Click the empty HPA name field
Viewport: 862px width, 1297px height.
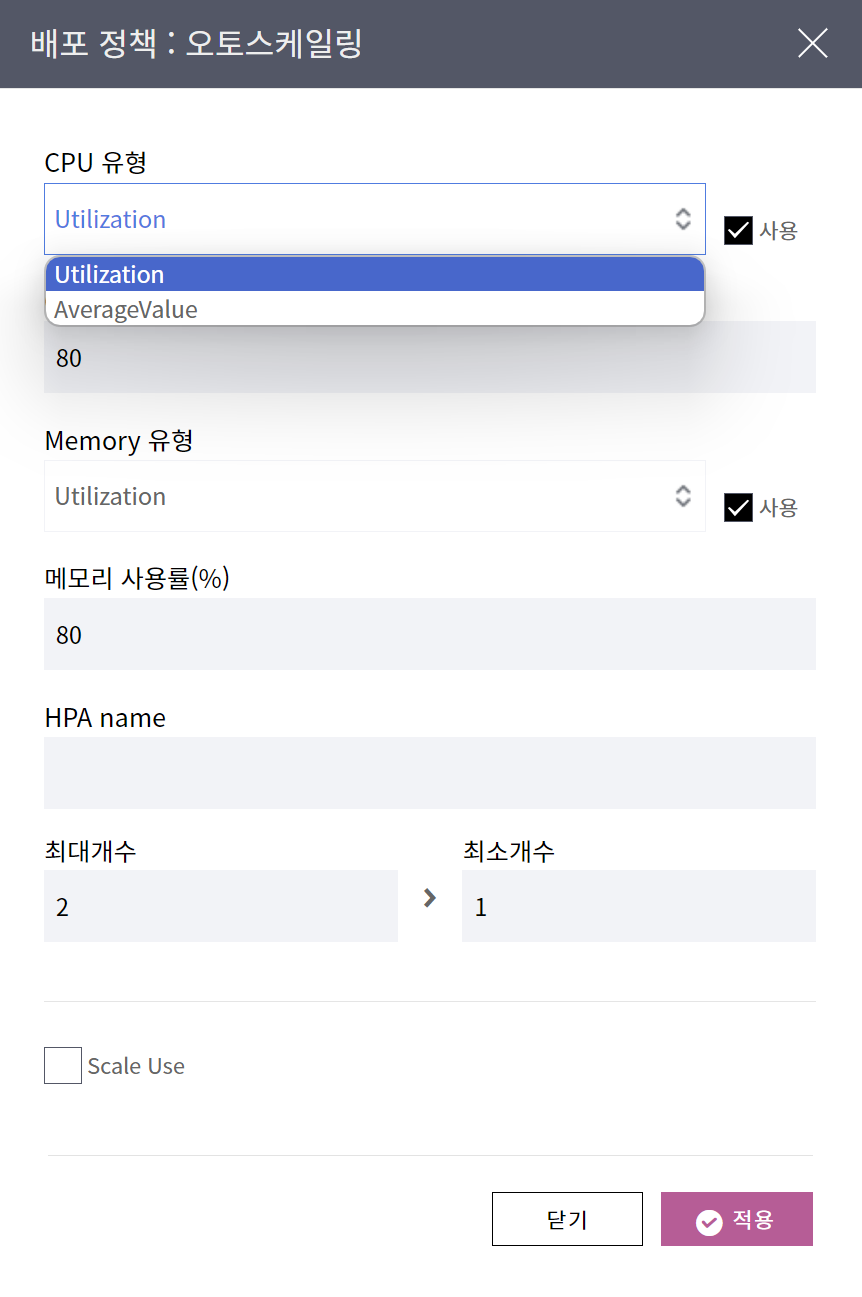430,773
